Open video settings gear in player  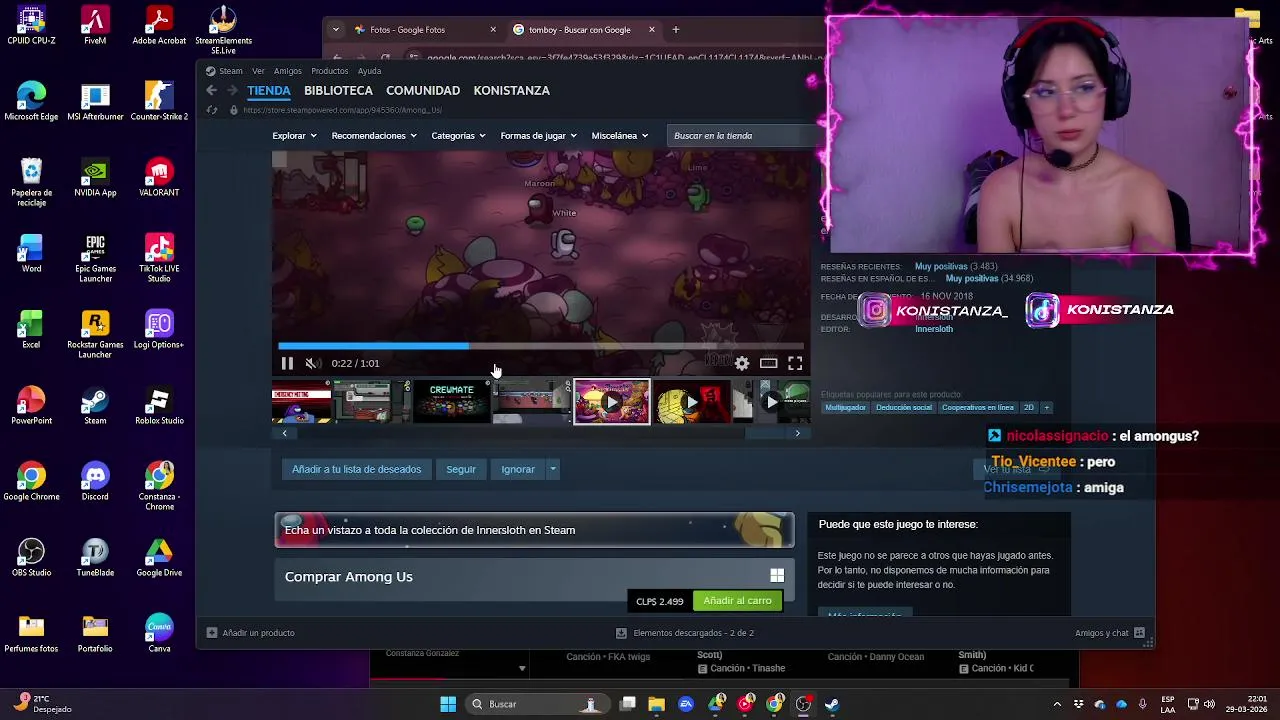tap(742, 364)
